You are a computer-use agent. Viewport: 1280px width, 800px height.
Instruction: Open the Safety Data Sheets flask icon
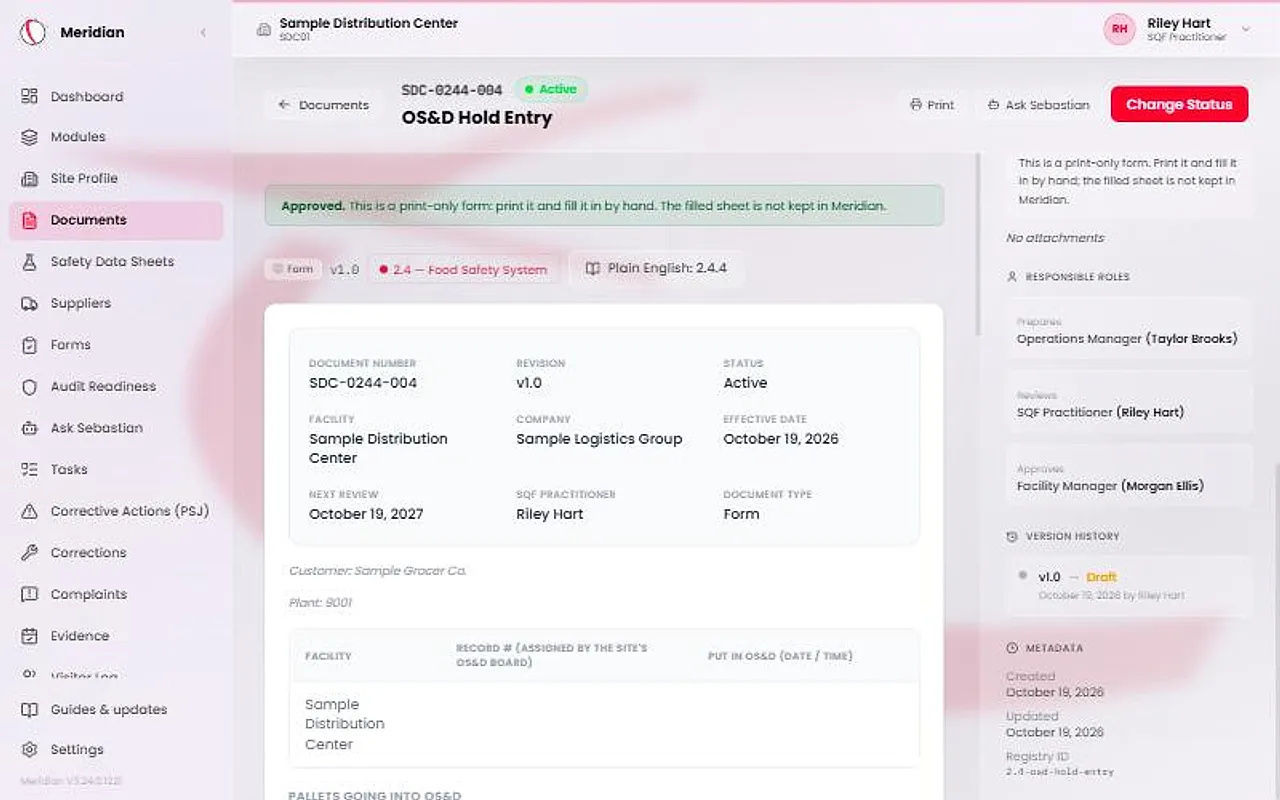(x=30, y=261)
